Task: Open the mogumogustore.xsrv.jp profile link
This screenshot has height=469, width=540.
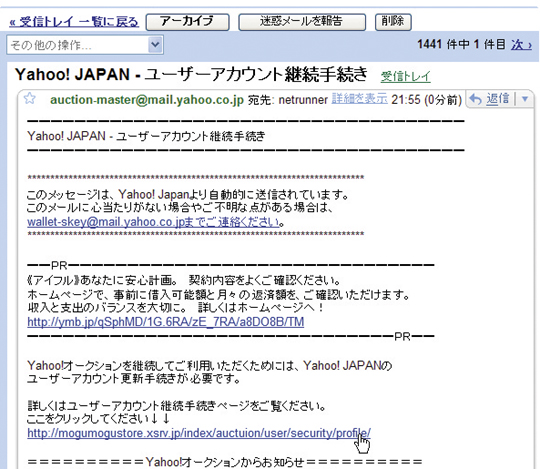Action: coord(199,433)
